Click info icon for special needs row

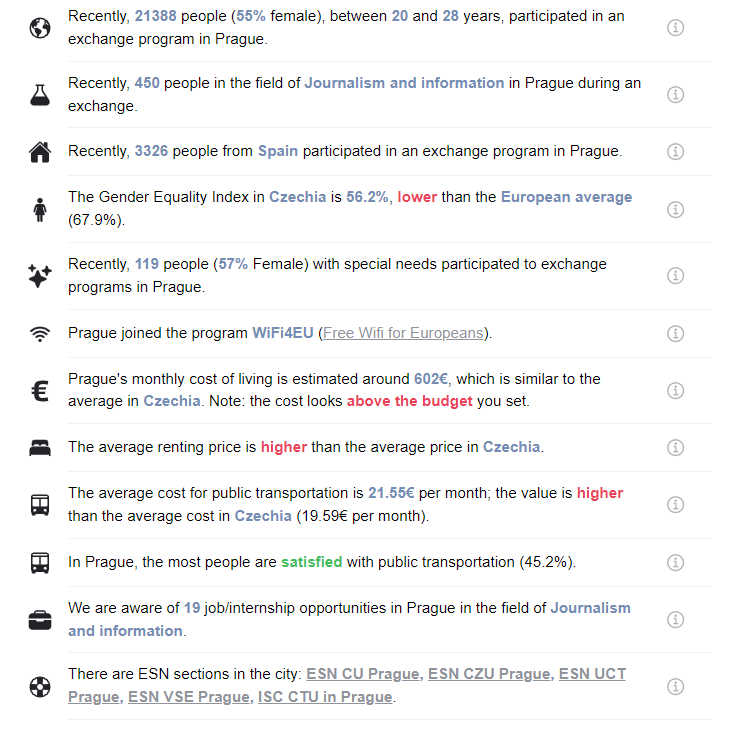tap(675, 275)
